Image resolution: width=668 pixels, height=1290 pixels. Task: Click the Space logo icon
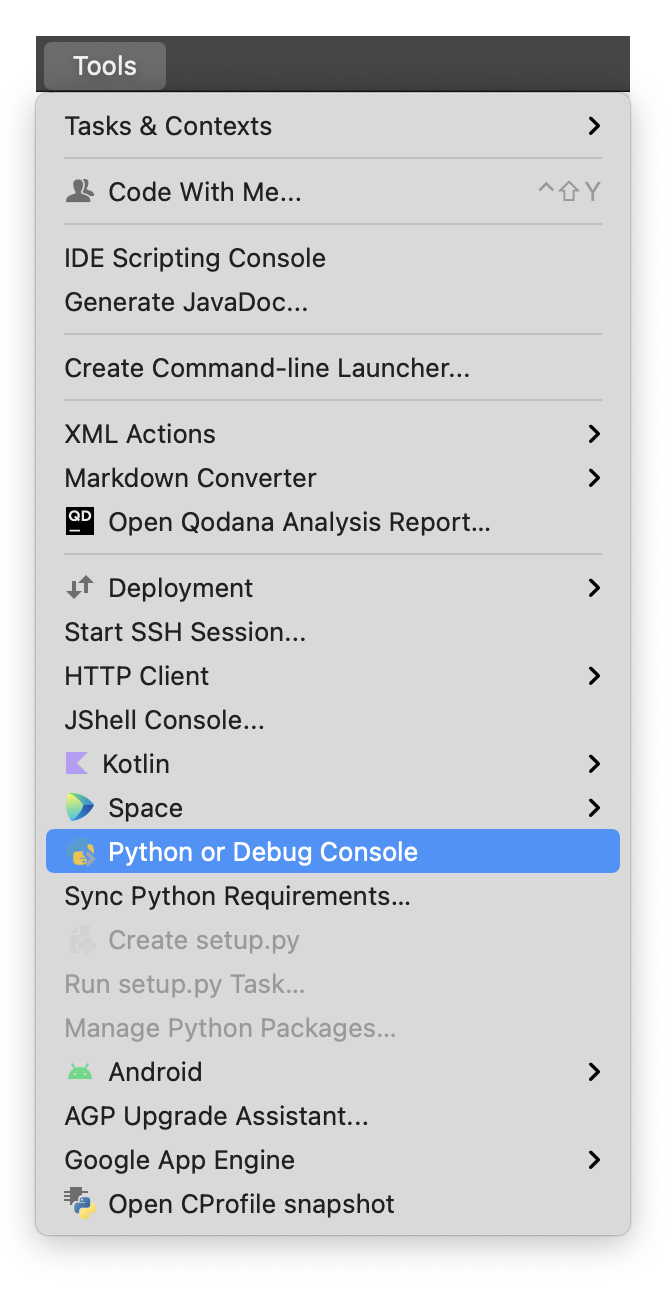point(79,807)
